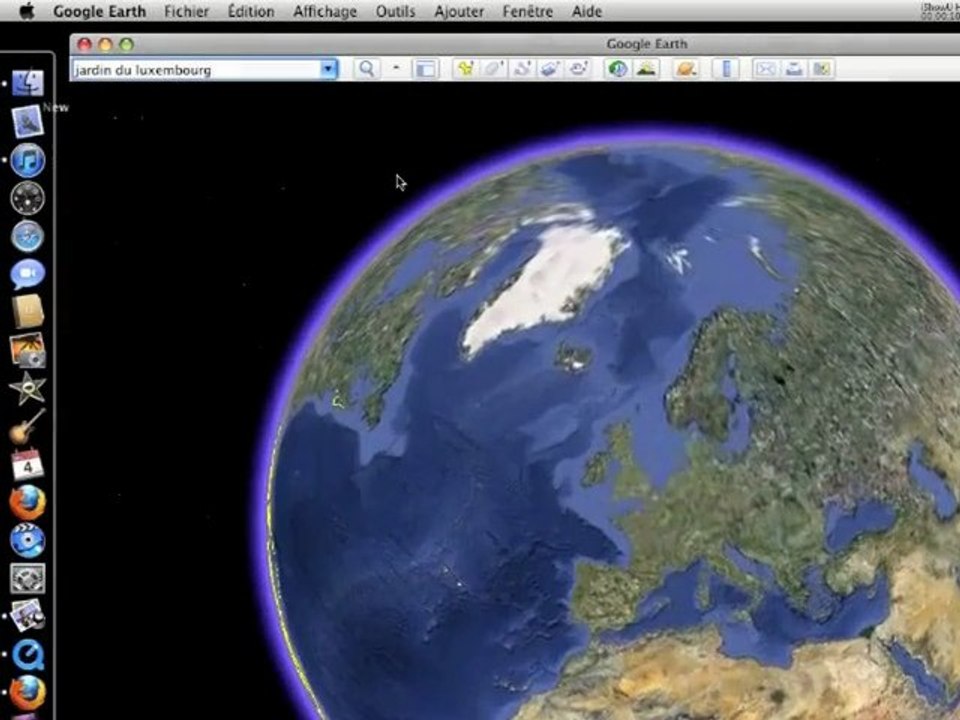Open the Fenêtre menu
The height and width of the screenshot is (720, 960).
(527, 11)
